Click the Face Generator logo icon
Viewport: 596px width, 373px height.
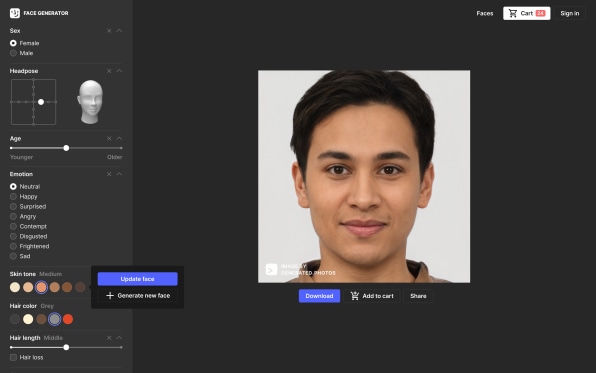point(14,13)
